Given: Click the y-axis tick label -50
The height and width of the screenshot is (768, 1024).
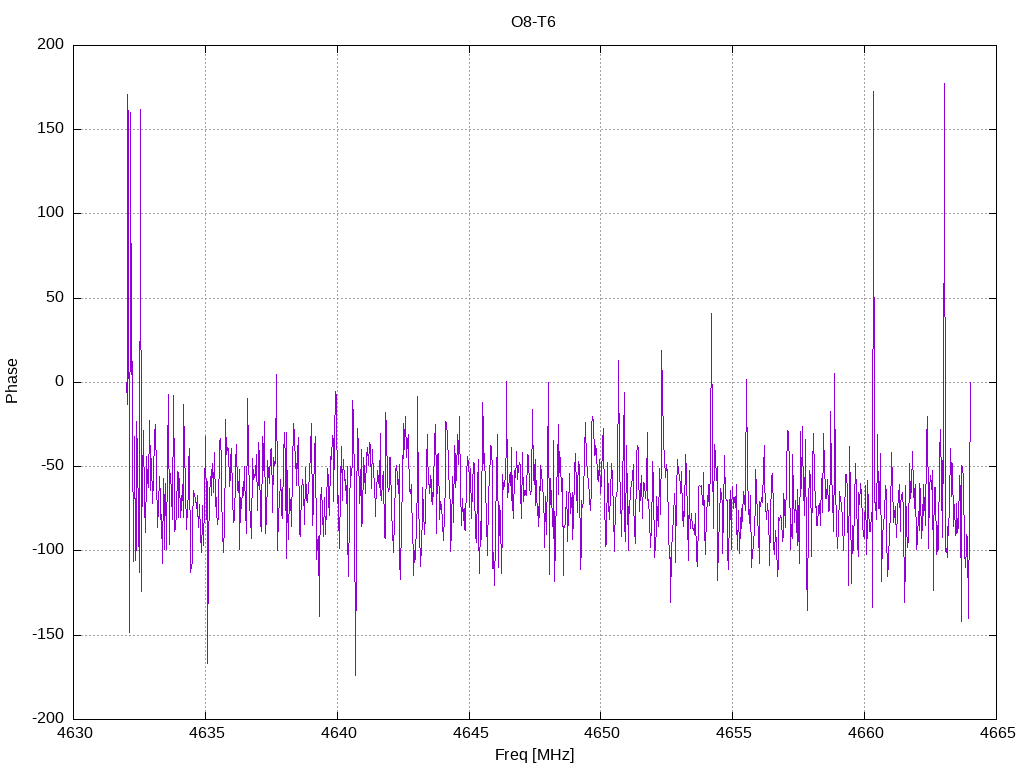Looking at the screenshot, I should [52, 466].
